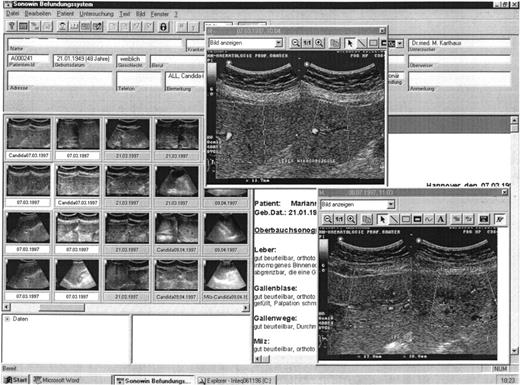
Task: Click the Windows Start button
Action: [x=16, y=380]
